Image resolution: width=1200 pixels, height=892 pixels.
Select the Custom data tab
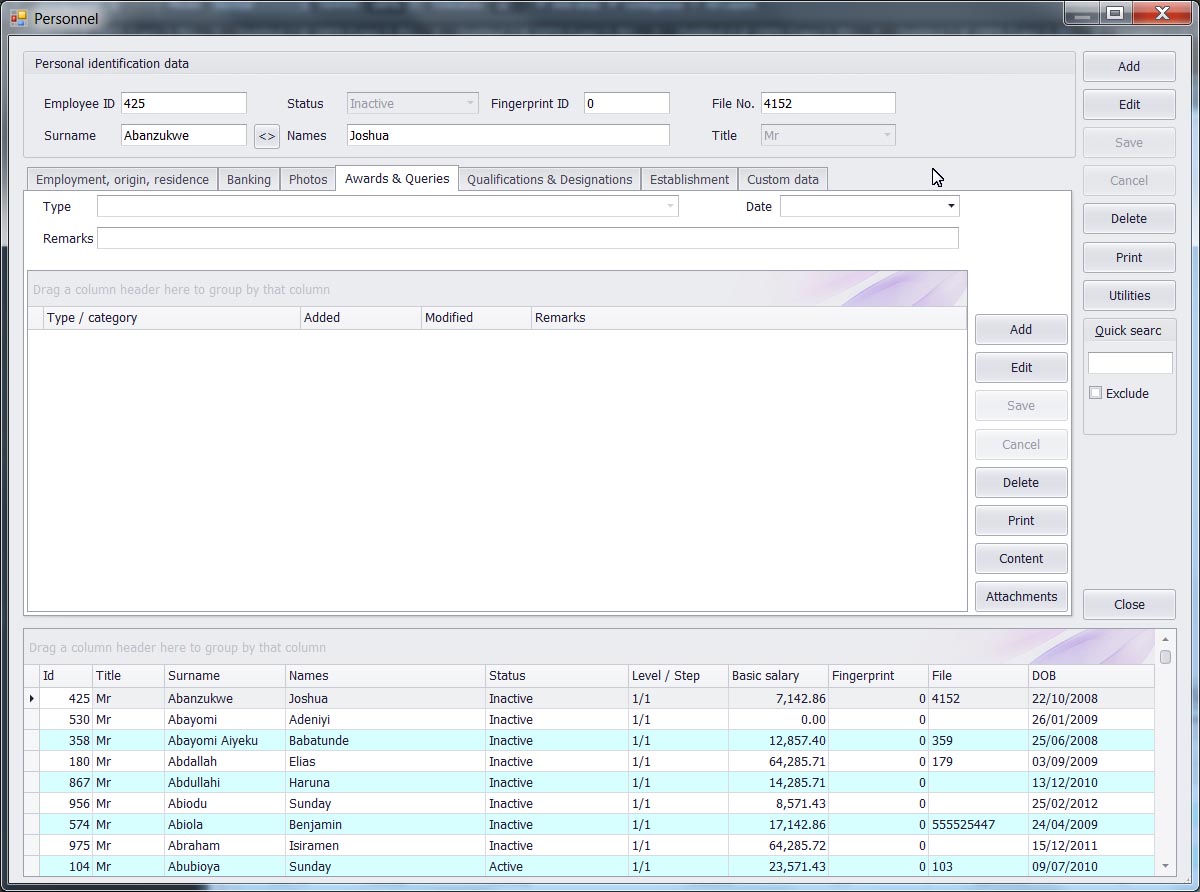pos(782,179)
